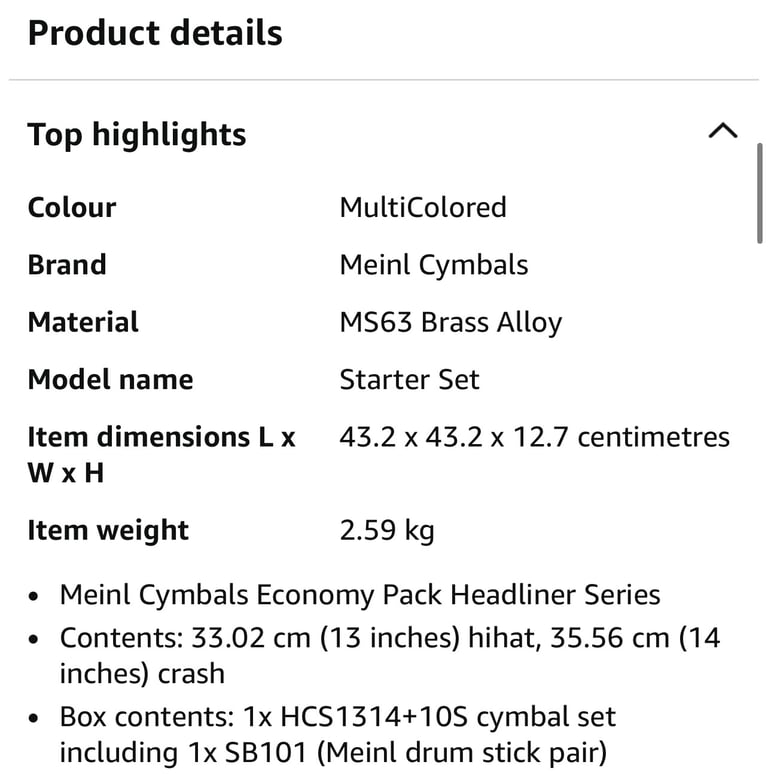The width and height of the screenshot is (768, 774).
Task: Click the Top highlights section heading
Action: pos(137,135)
